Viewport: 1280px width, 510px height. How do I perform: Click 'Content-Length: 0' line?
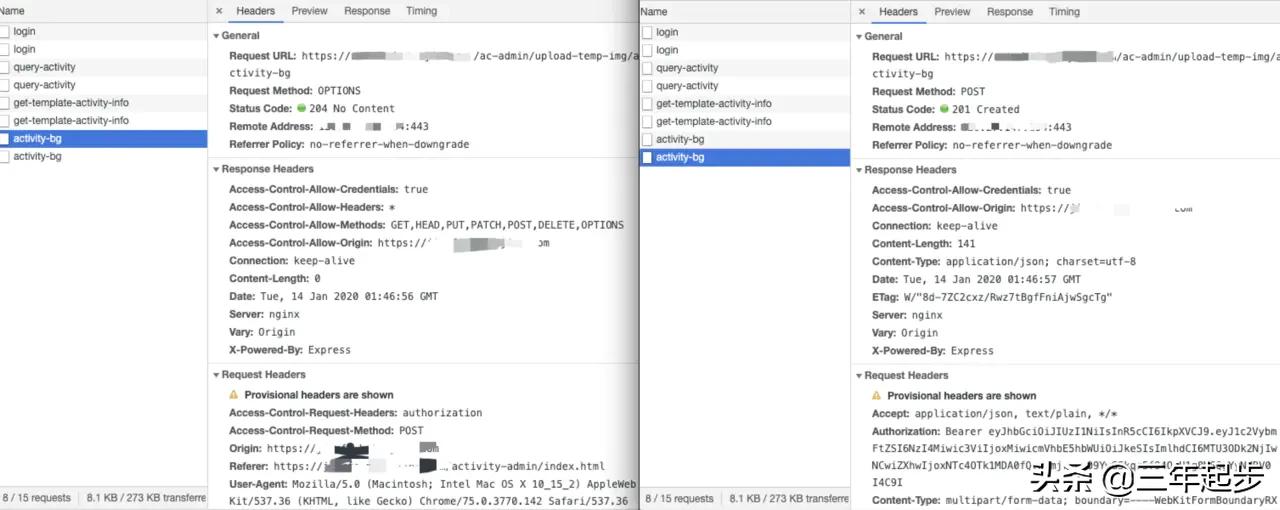click(275, 278)
